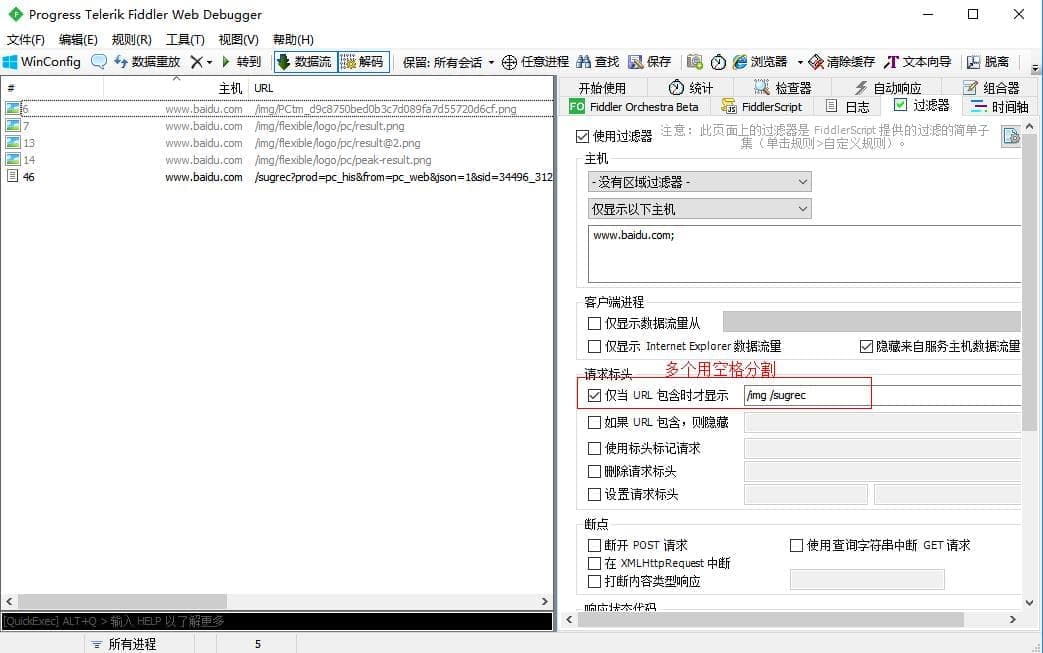This screenshot has height=653, width=1043.
Task: Click the X remove sessions icon
Action: point(196,62)
